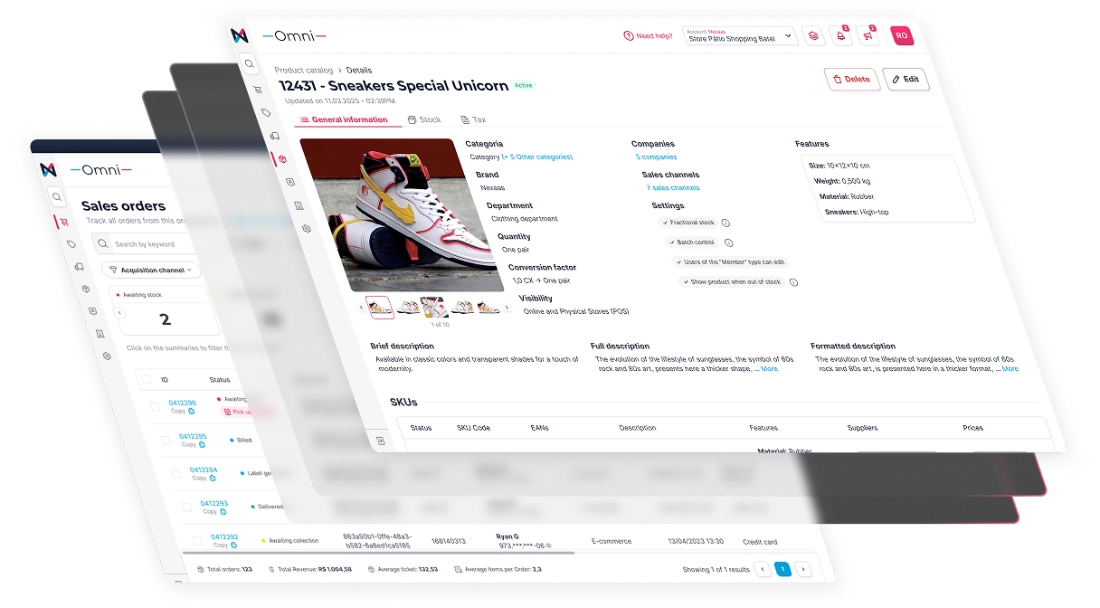Viewport: 1100px width, 608px height.
Task: Click info icon next to Batch control
Action: [x=728, y=243]
